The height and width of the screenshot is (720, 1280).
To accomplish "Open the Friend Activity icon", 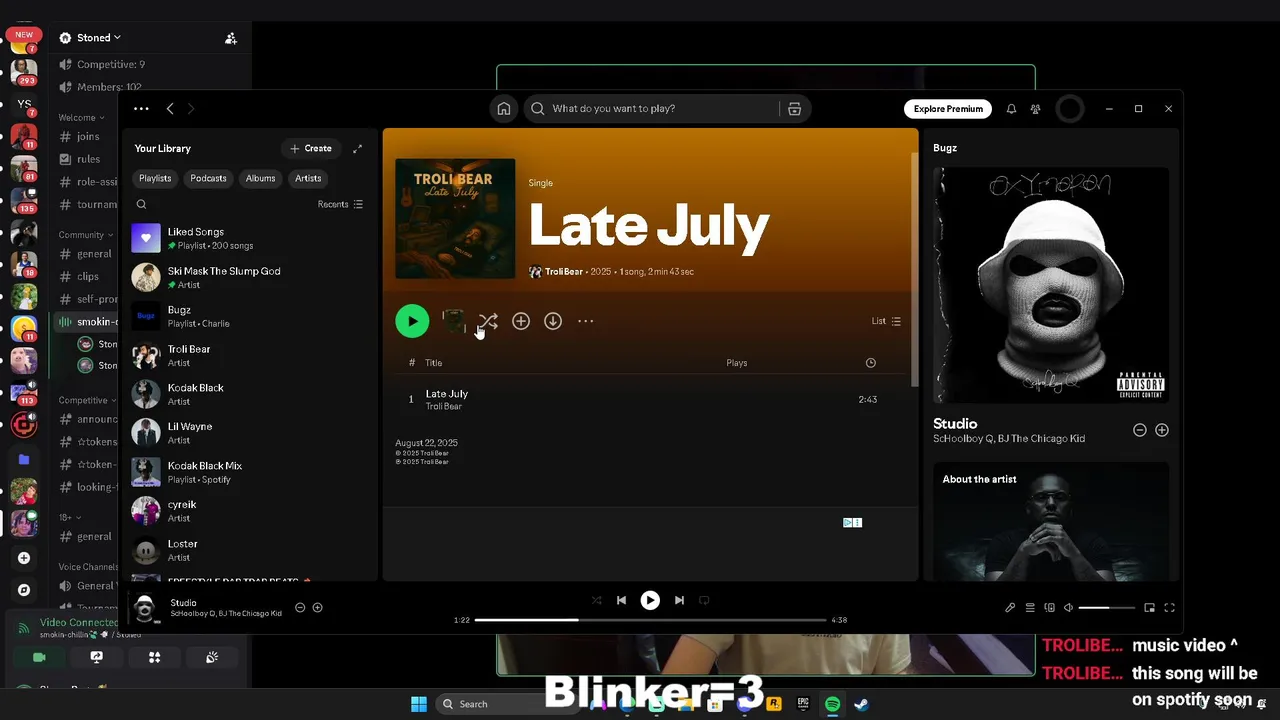I will (1035, 109).
